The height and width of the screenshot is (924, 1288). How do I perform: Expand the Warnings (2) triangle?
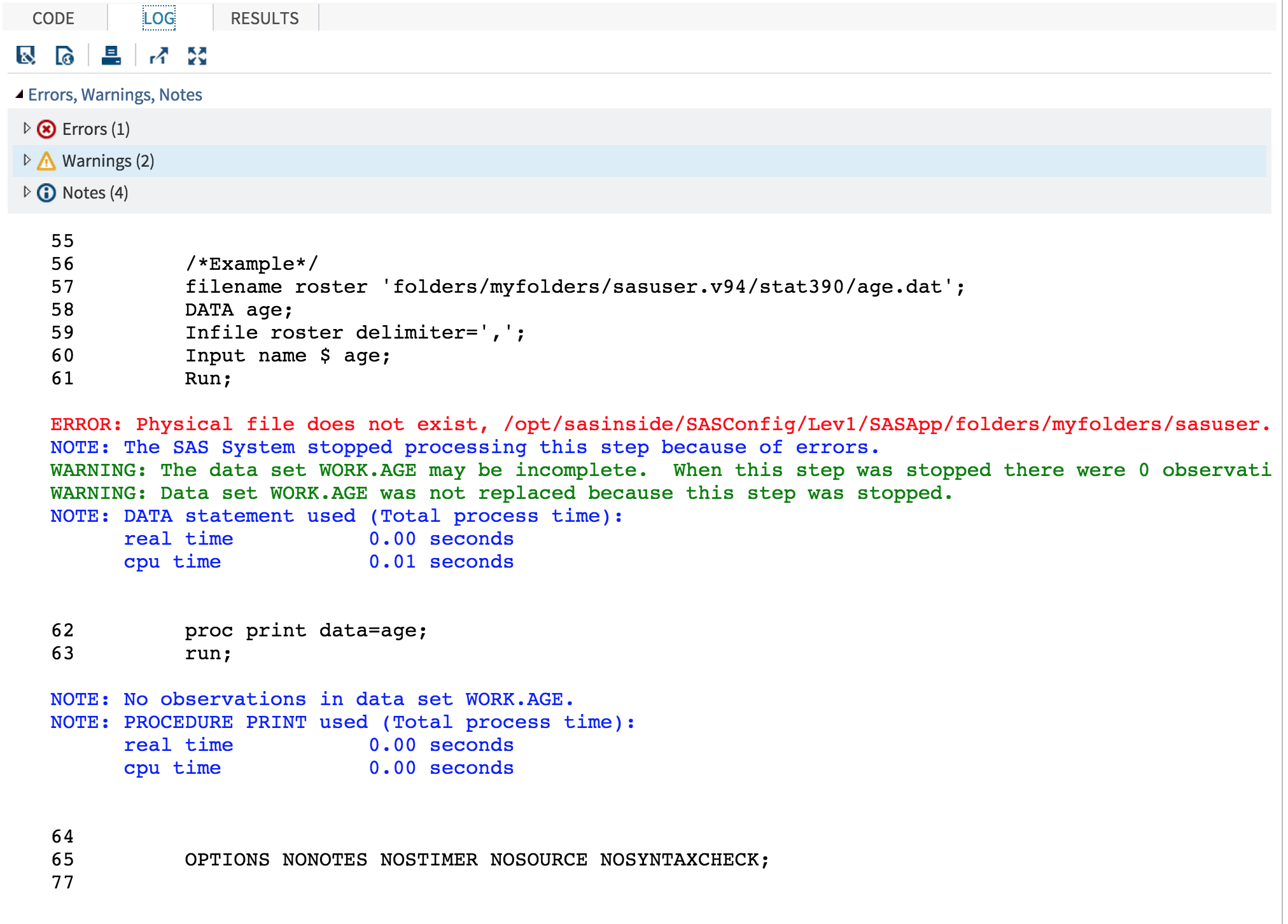click(x=27, y=160)
